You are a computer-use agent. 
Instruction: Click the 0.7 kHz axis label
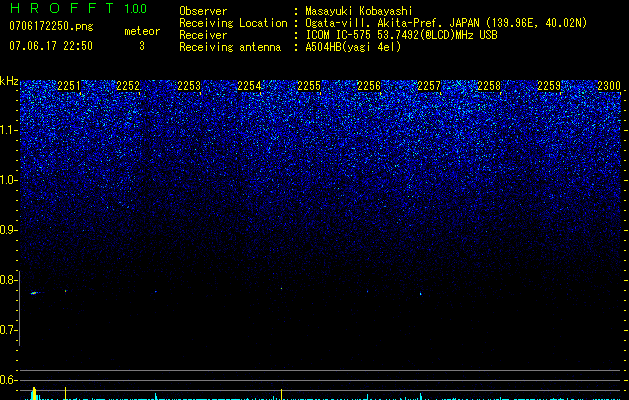point(9,330)
